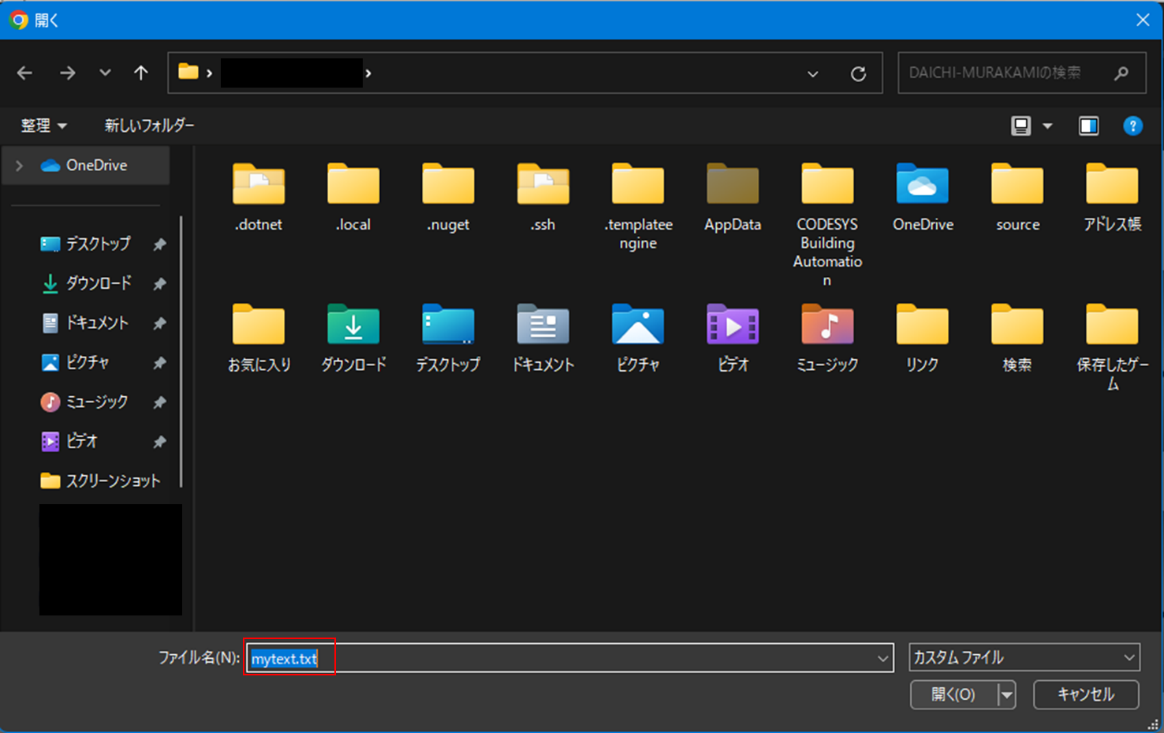Screen dimensions: 1164x733
Task: Select the .local folder icon
Action: [x=353, y=183]
